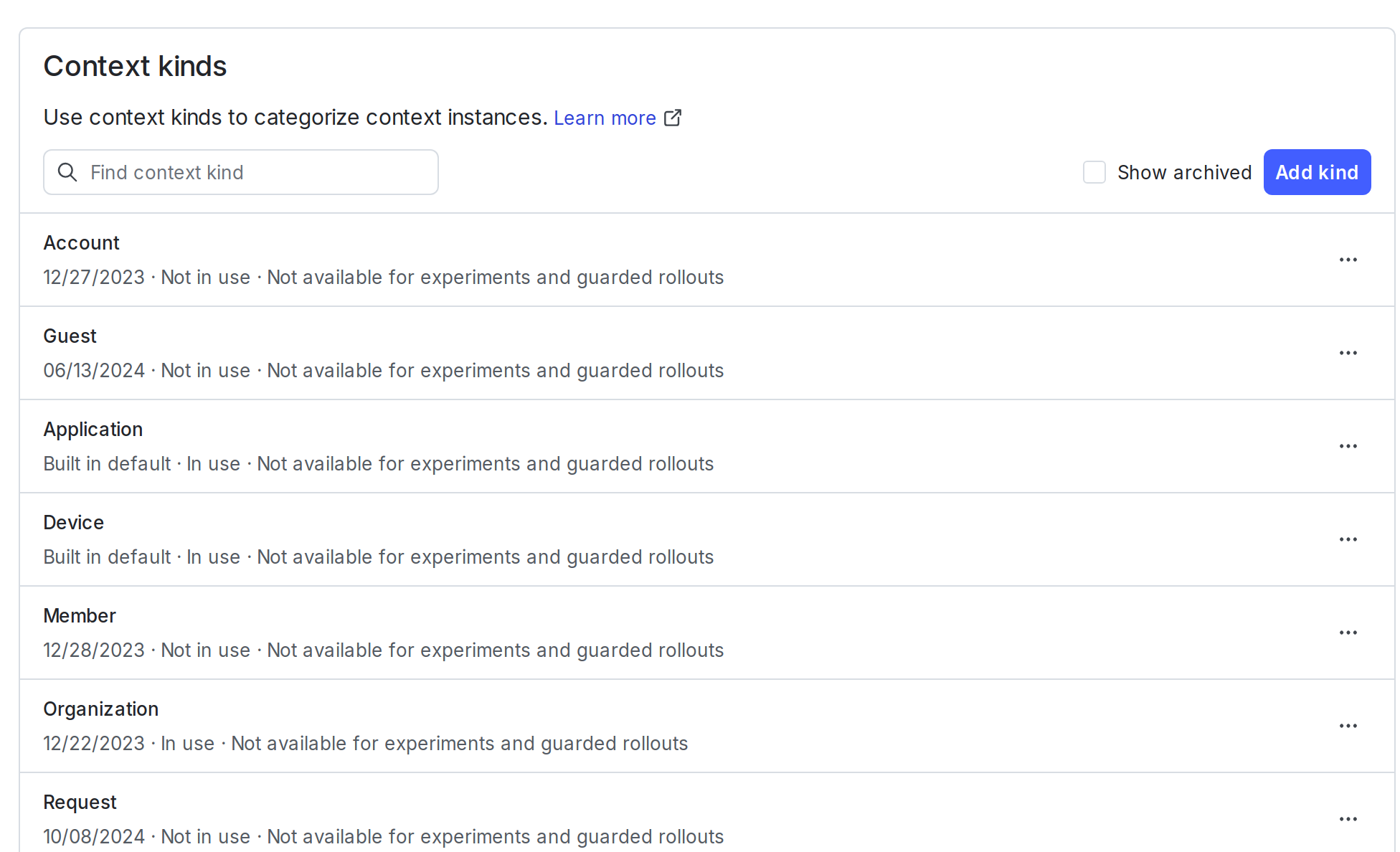
Task: Select the Device context kind
Action: tap(73, 522)
